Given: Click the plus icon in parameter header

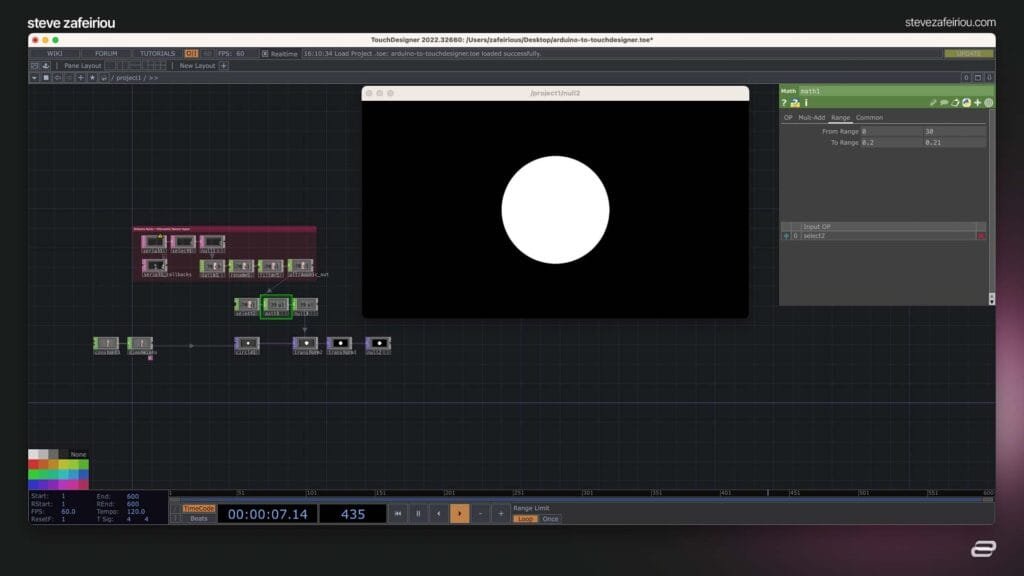Looking at the screenshot, I should [977, 103].
